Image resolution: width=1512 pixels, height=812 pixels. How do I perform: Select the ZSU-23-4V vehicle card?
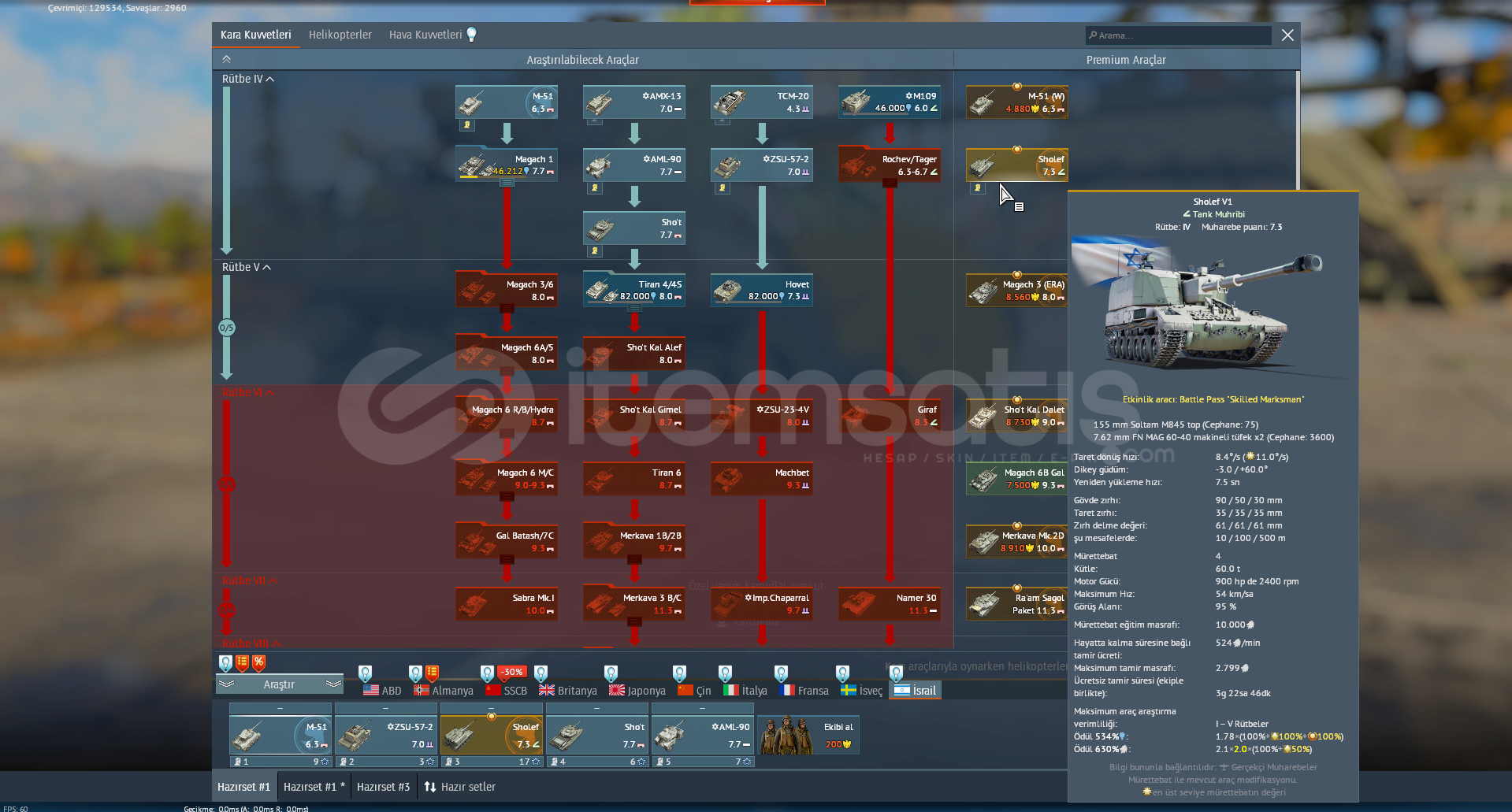point(762,416)
